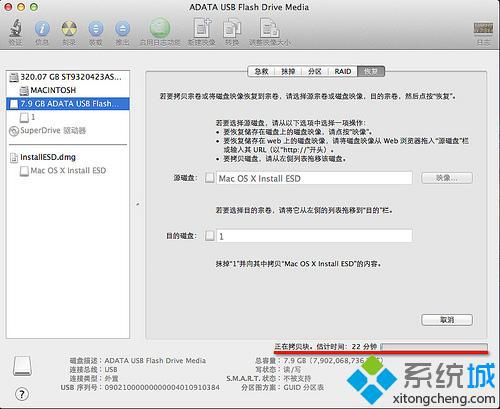This screenshot has width=500, height=409.
Task: Click the Verify microscope toolbar icon
Action: (x=15, y=28)
